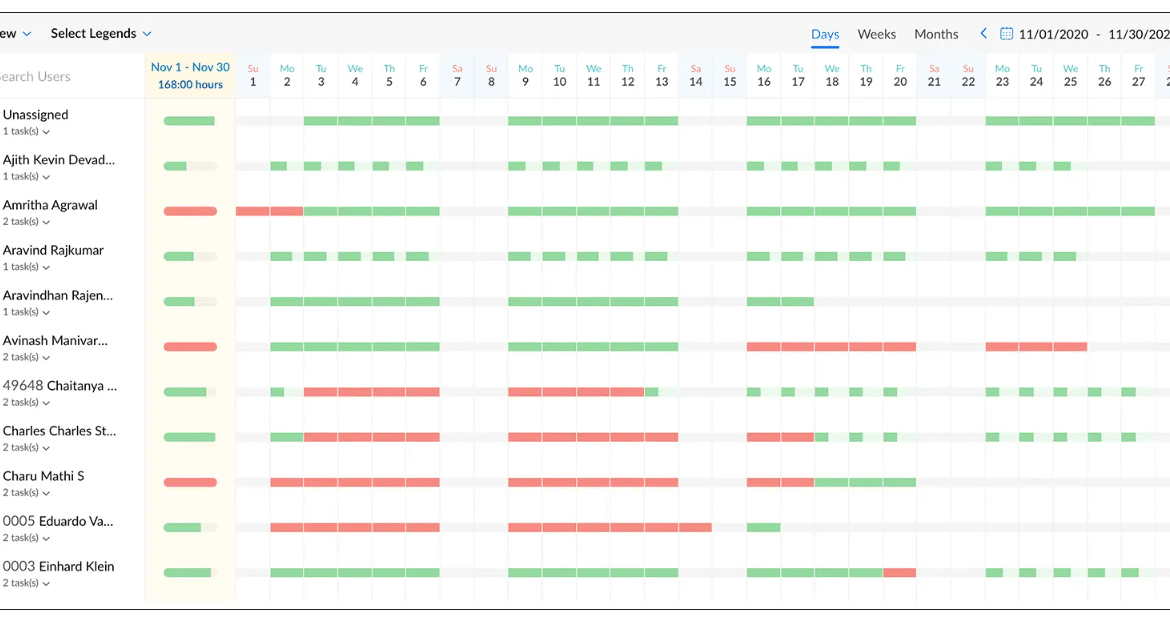The height and width of the screenshot is (623, 1170).
Task: Open the Select Legends dropdown
Action: point(101,34)
